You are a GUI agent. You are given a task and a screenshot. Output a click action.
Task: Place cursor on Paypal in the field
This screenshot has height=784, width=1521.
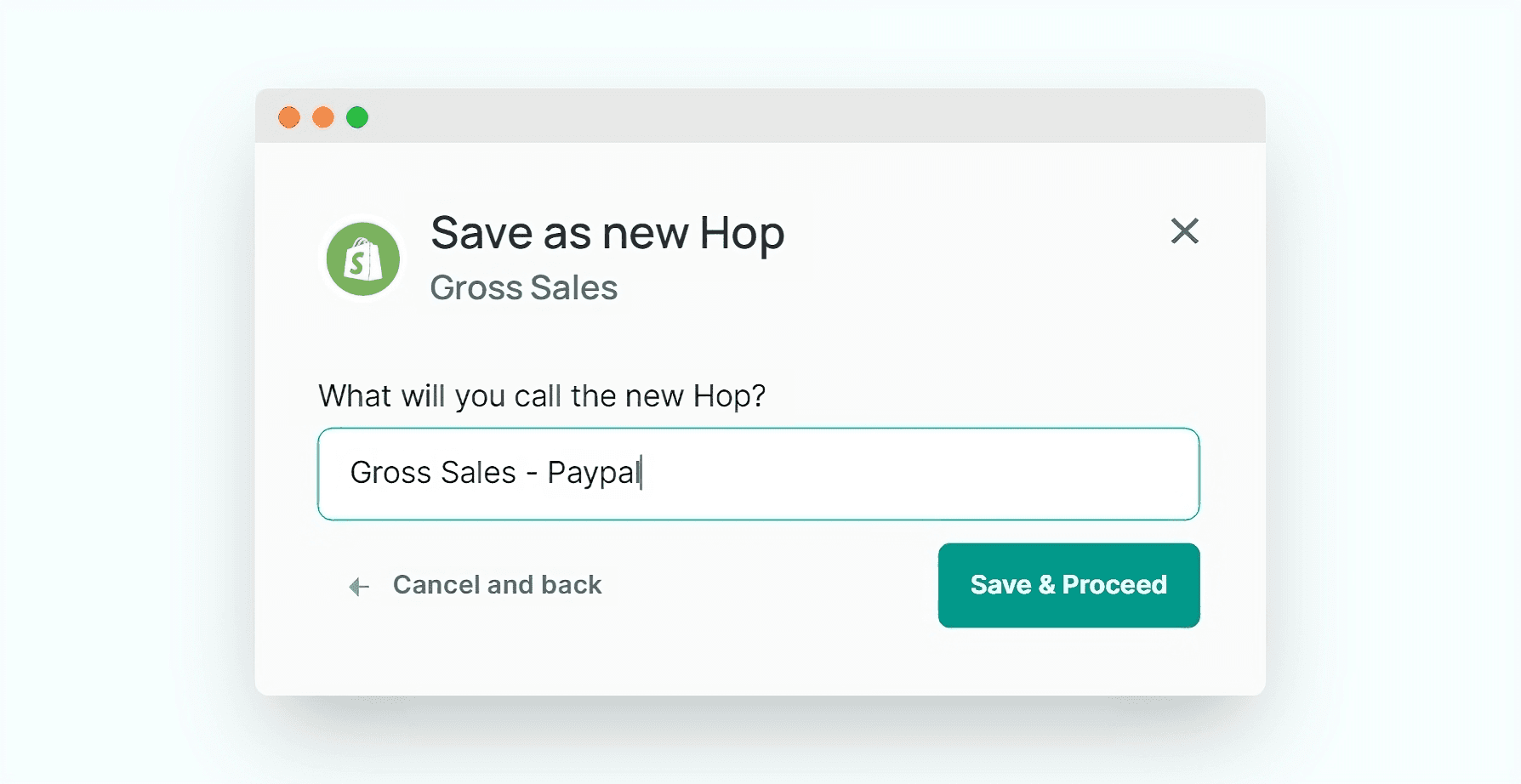(x=593, y=473)
